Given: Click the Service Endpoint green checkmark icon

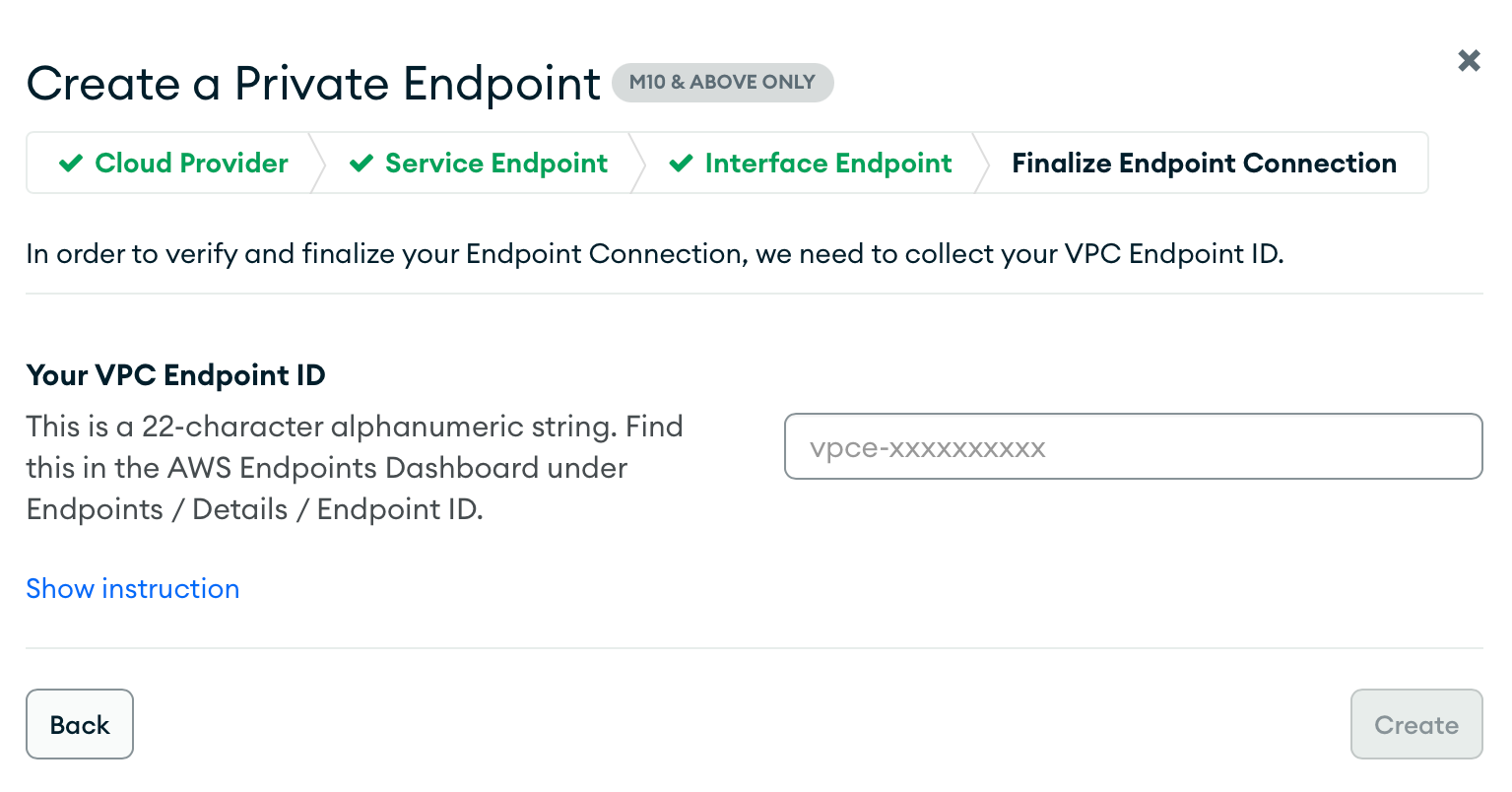Looking at the screenshot, I should point(361,163).
